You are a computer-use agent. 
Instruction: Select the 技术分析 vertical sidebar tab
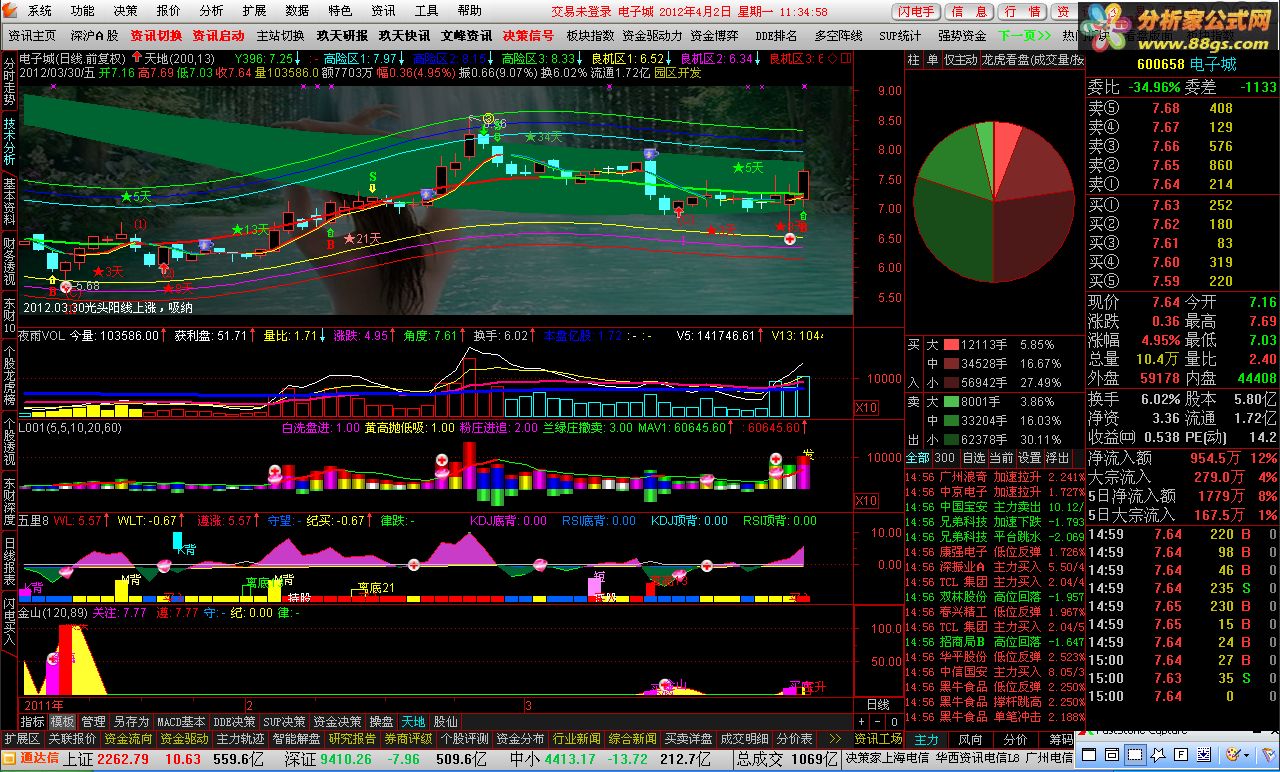click(x=9, y=140)
